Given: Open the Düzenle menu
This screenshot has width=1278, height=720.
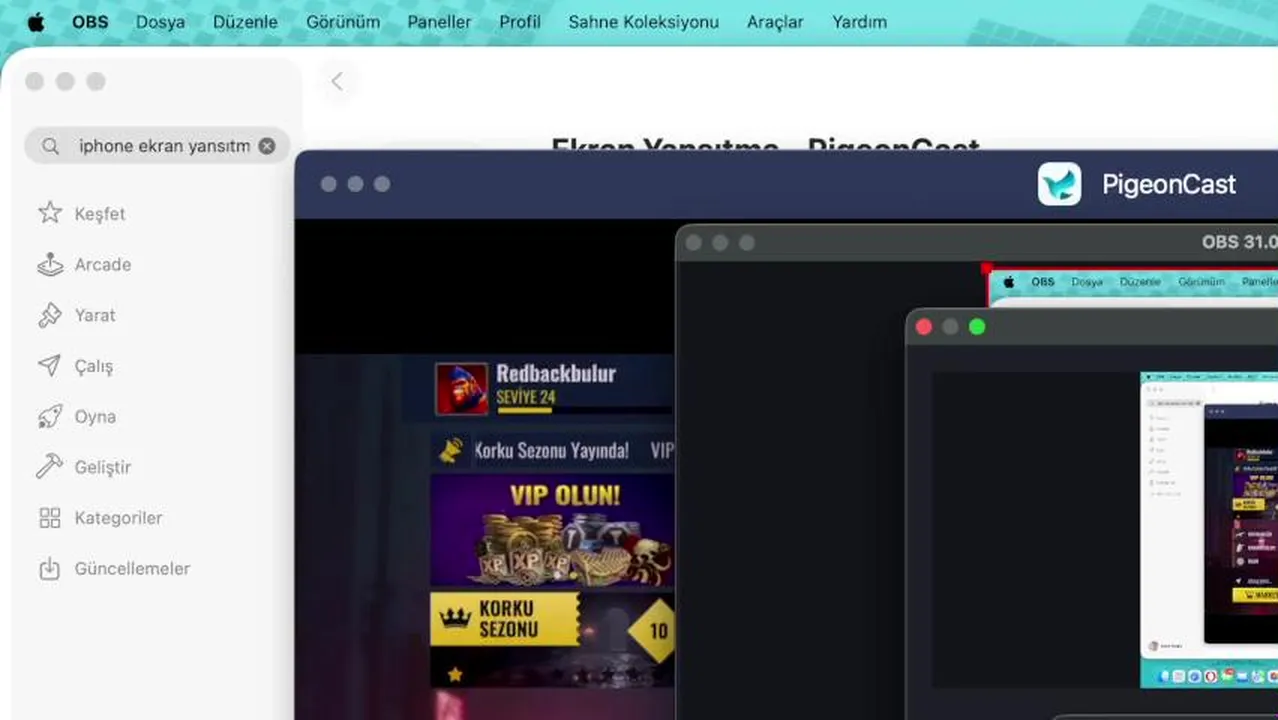Looking at the screenshot, I should (x=245, y=22).
